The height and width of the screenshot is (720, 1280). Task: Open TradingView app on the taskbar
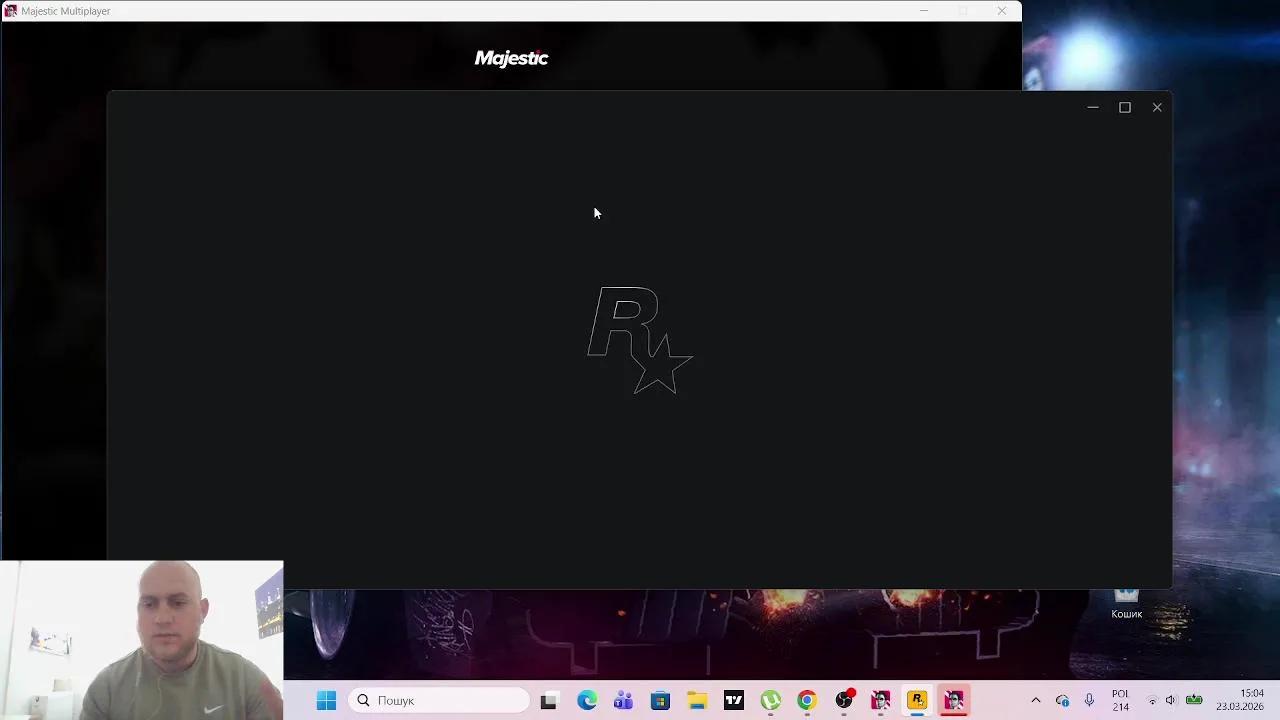tap(734, 700)
